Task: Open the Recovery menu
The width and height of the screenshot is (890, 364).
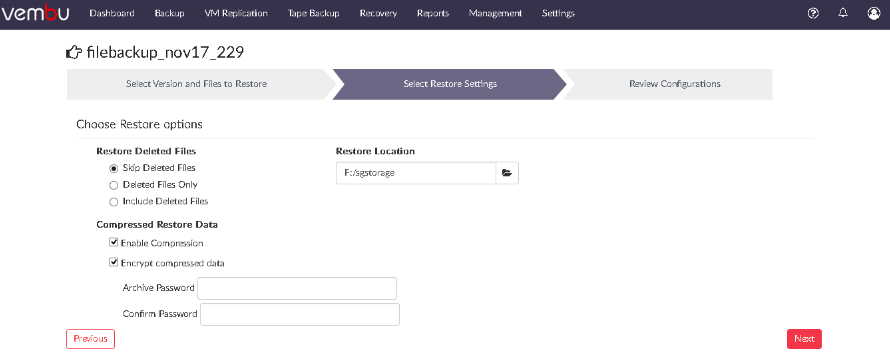Action: coord(378,13)
